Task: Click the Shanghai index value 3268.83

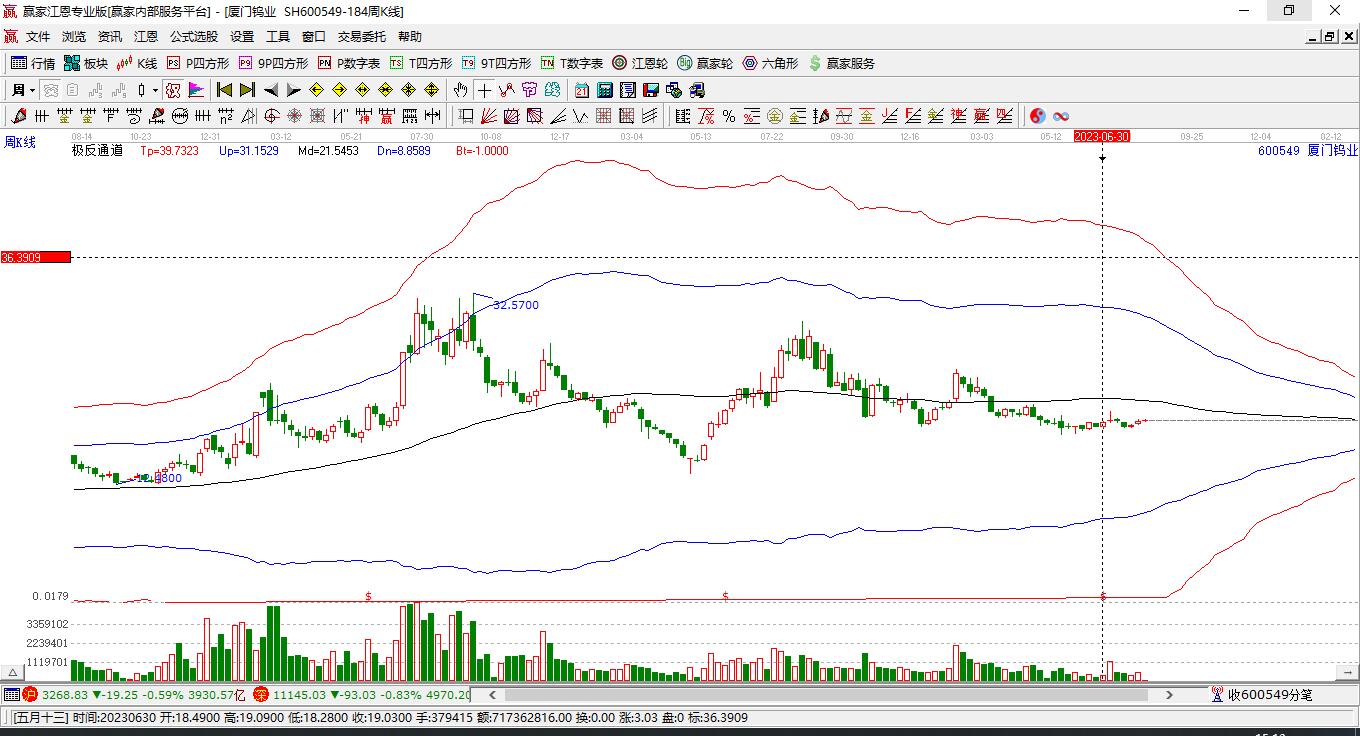Action: [x=65, y=694]
